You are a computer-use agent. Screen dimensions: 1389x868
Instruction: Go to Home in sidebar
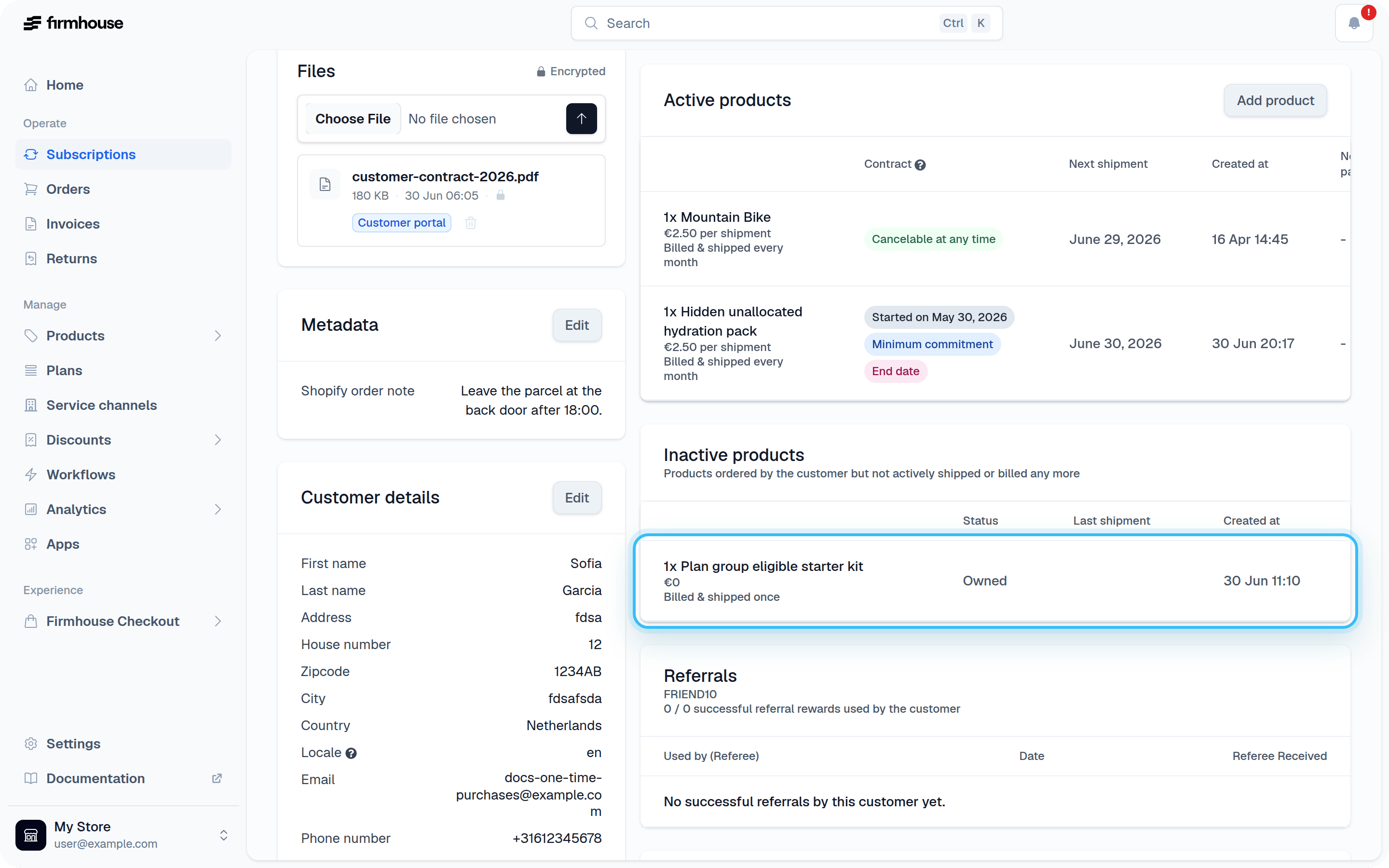click(x=123, y=85)
